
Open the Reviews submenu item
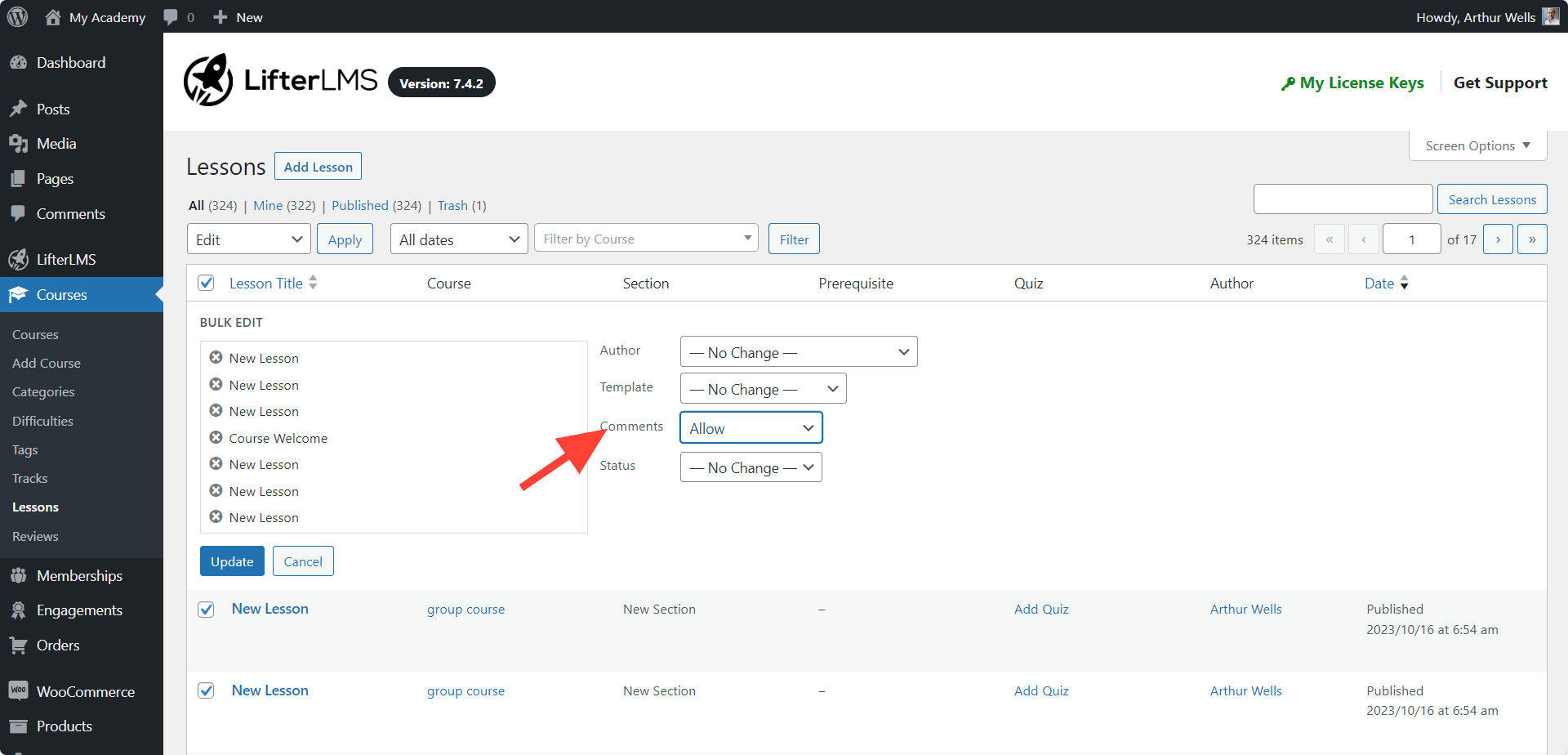(35, 537)
